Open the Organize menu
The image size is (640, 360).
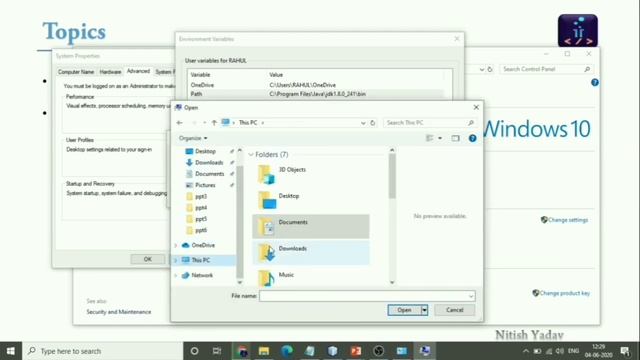(193, 138)
